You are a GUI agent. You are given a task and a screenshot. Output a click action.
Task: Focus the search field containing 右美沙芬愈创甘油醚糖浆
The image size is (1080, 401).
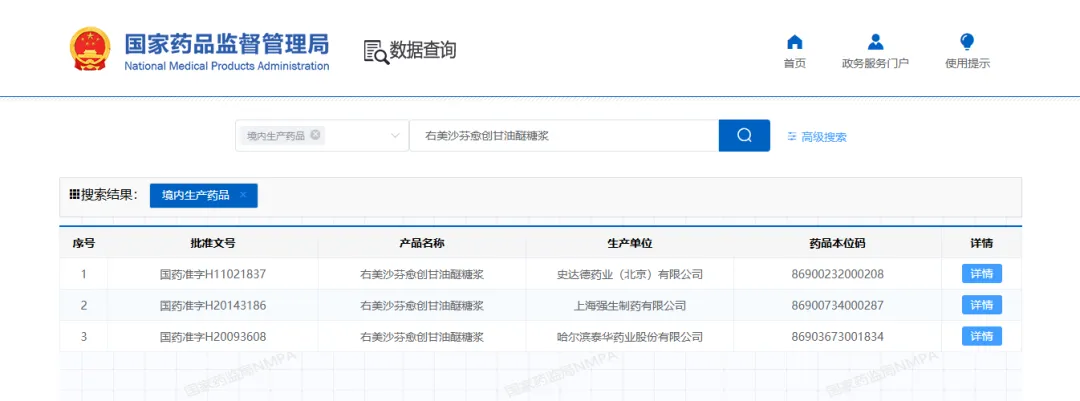click(x=564, y=136)
